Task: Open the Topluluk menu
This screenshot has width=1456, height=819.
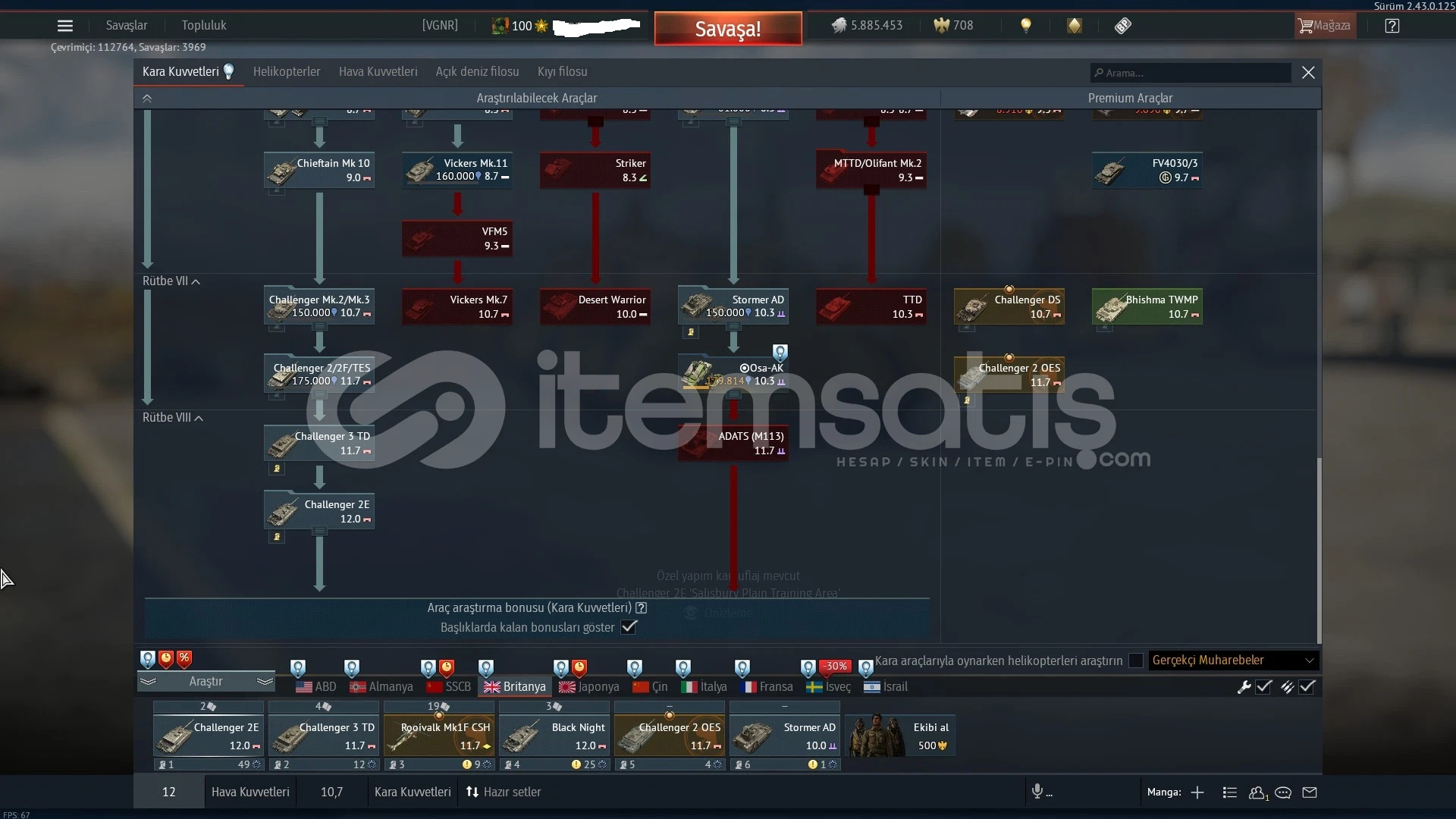Action: (x=204, y=25)
